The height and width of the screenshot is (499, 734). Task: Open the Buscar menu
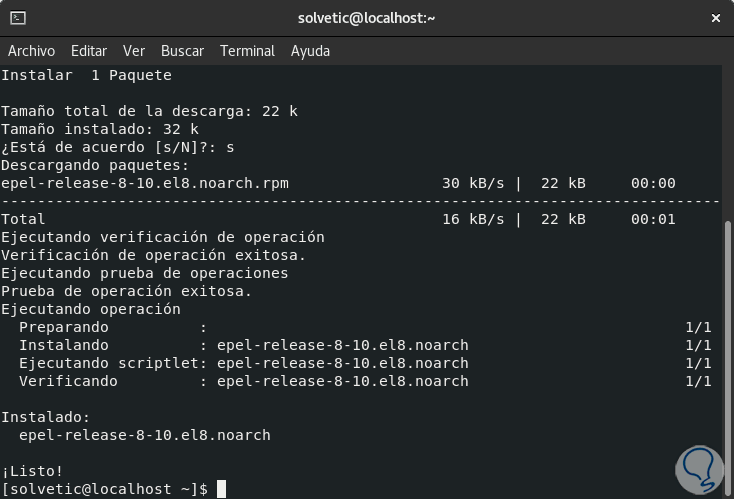(182, 51)
